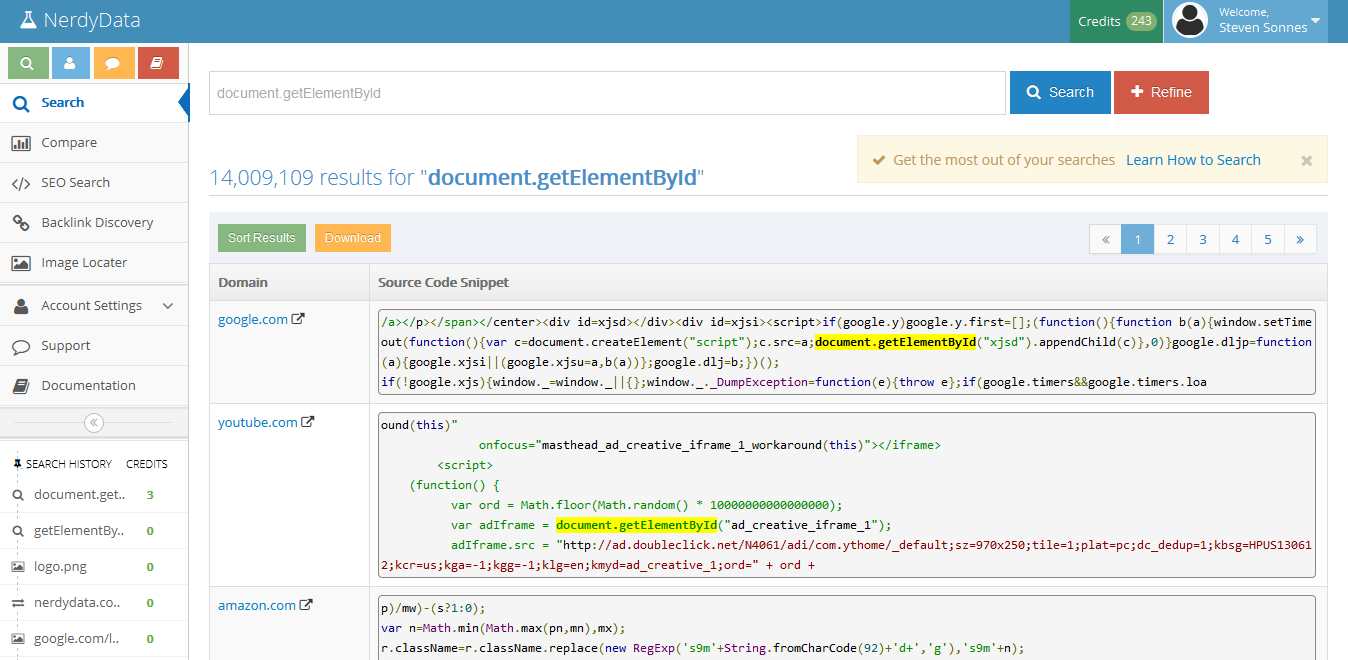Open youtube.com external link icon

pyautogui.click(x=308, y=422)
